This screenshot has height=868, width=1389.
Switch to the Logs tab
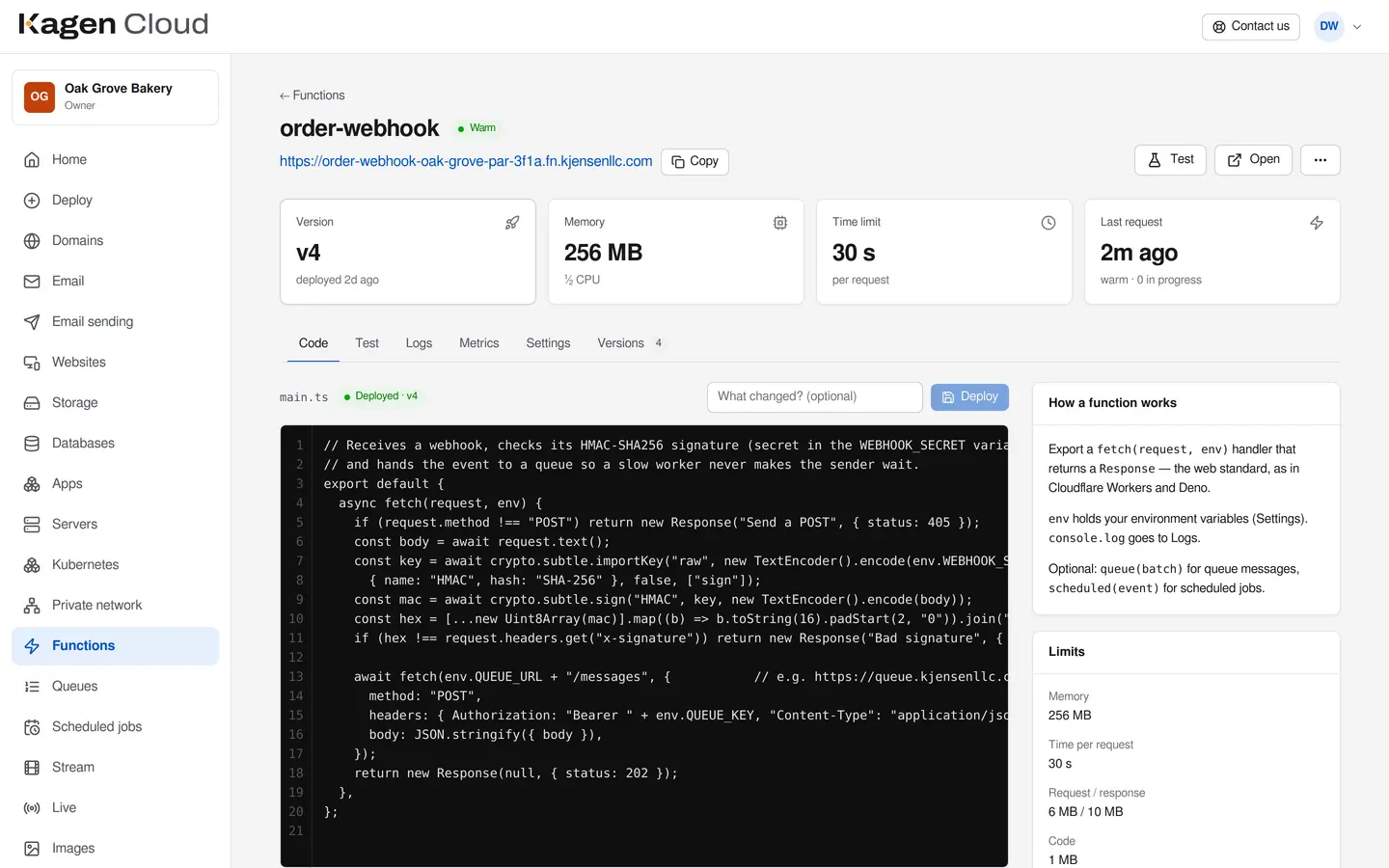(419, 343)
